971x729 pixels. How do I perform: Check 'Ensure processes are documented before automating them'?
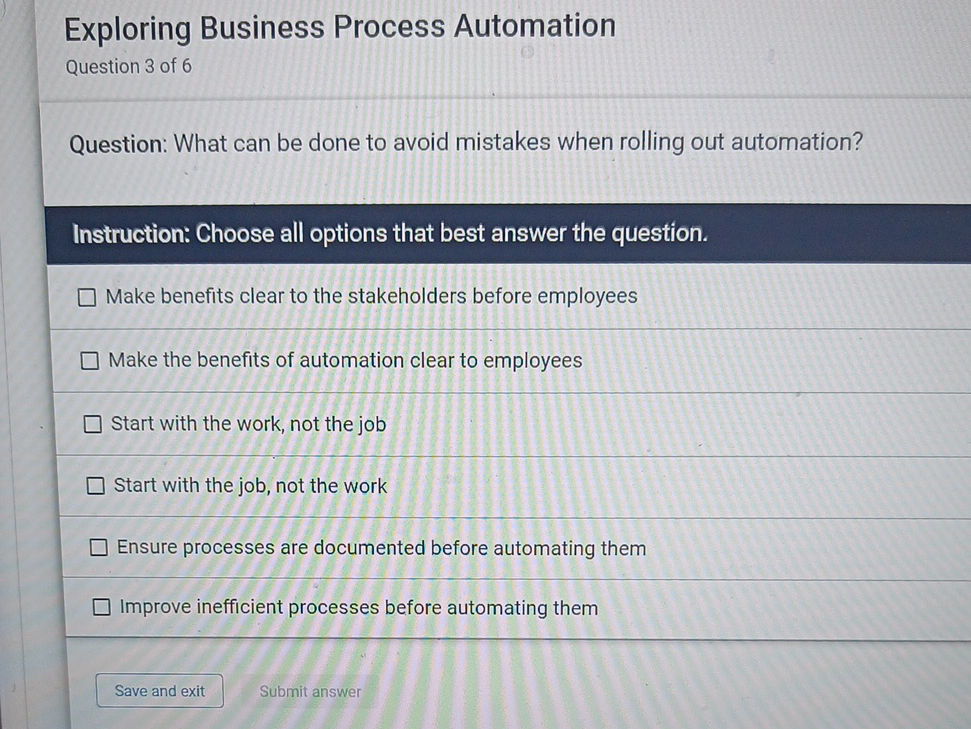pyautogui.click(x=98, y=546)
